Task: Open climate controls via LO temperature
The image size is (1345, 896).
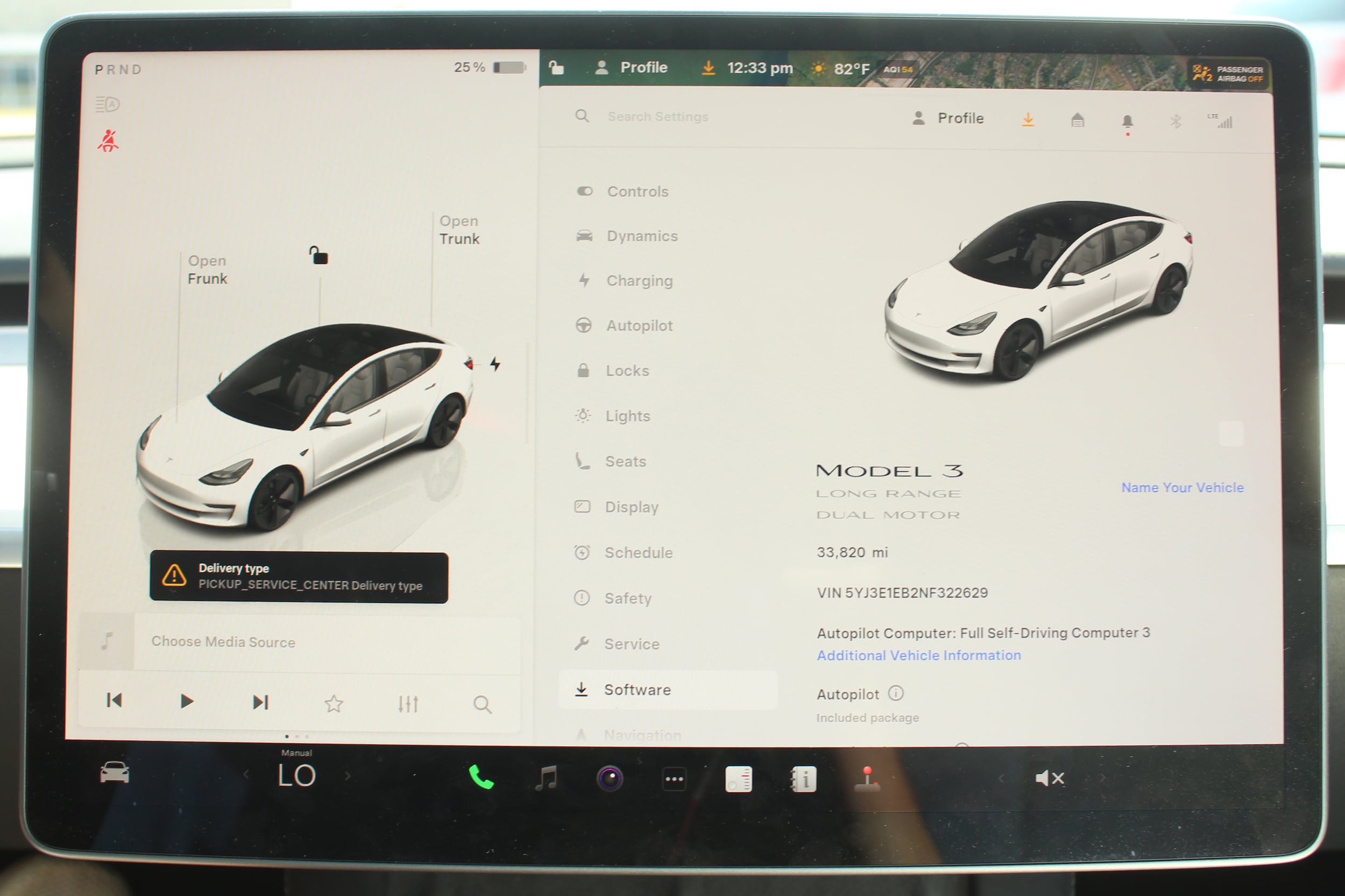Action: point(296,776)
